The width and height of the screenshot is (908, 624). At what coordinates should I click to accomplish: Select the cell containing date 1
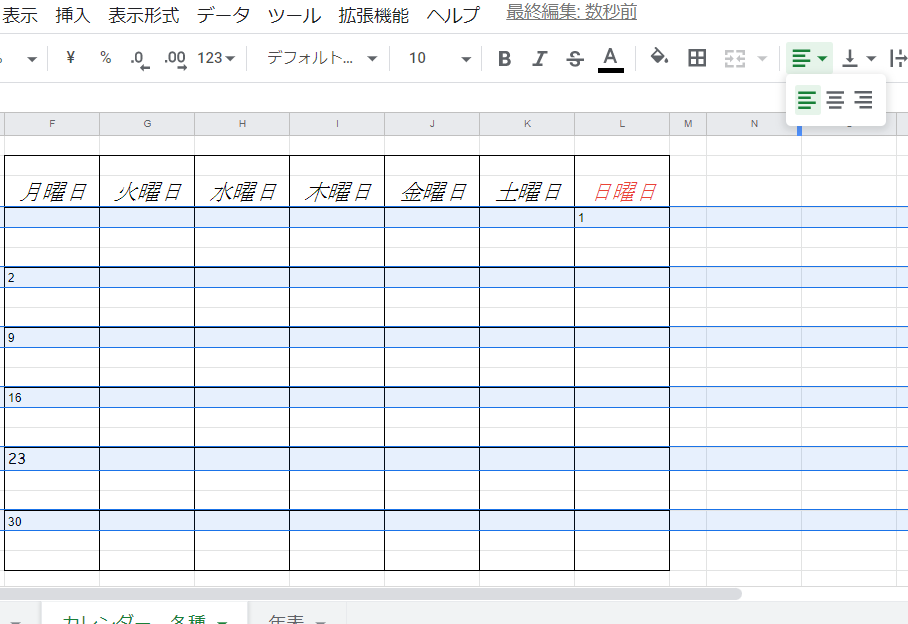tap(622, 218)
